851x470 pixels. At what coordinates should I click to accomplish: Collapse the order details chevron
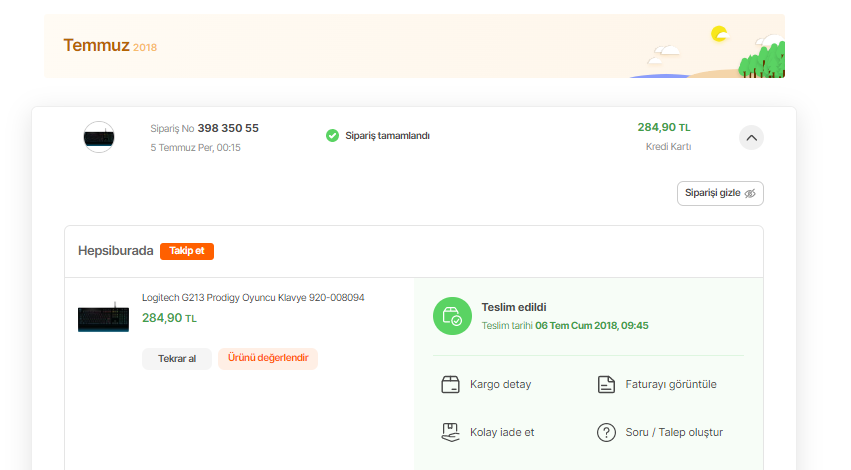751,138
